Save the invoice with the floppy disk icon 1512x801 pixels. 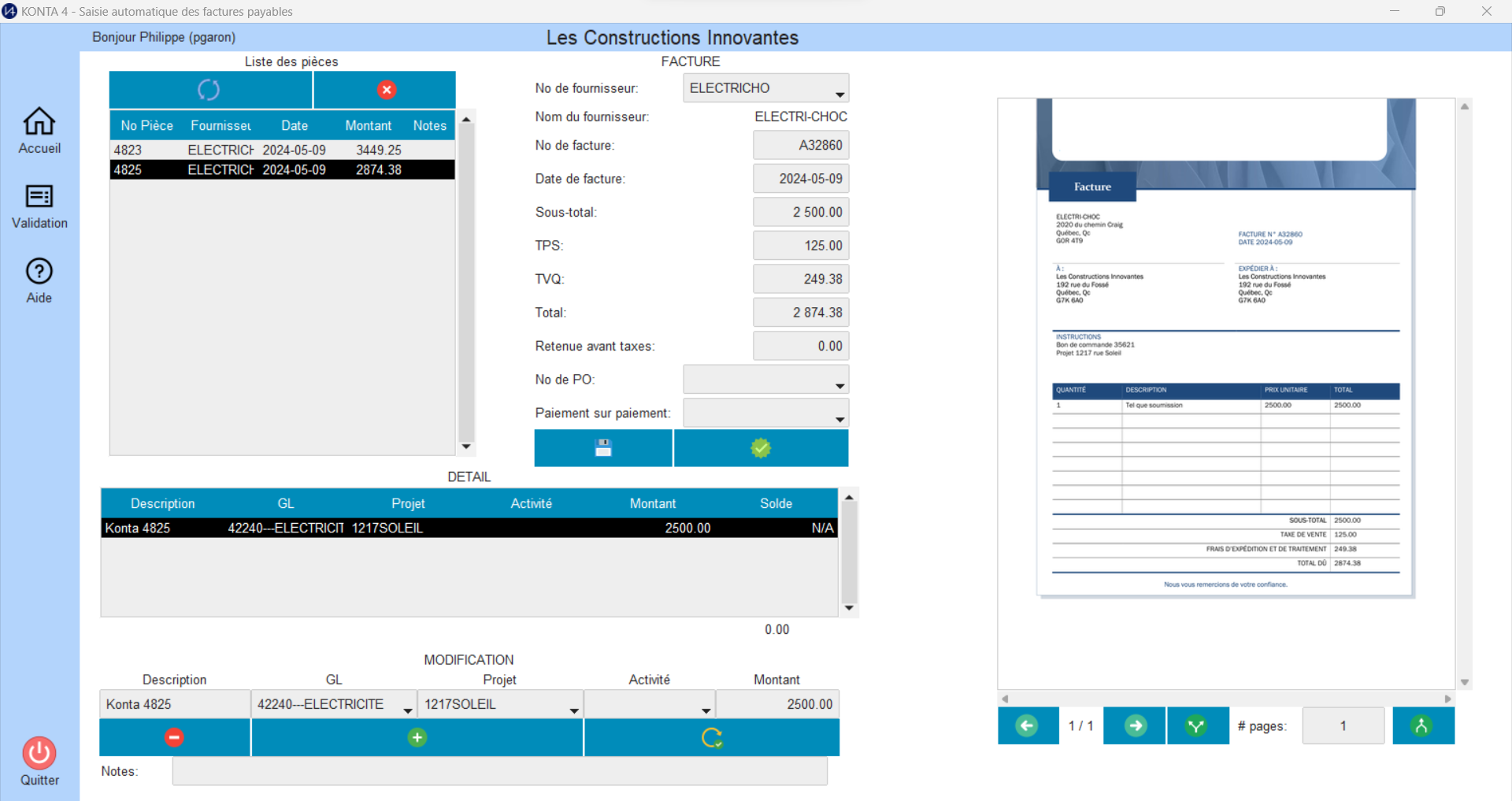603,448
